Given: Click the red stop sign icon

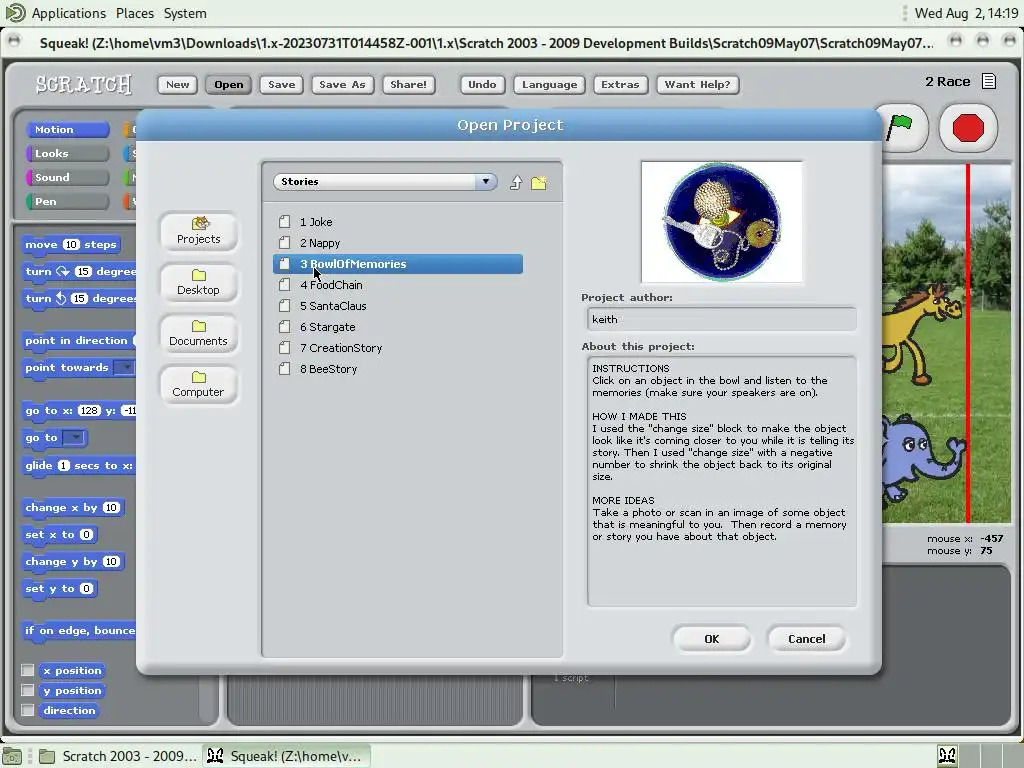Looking at the screenshot, I should coord(968,127).
